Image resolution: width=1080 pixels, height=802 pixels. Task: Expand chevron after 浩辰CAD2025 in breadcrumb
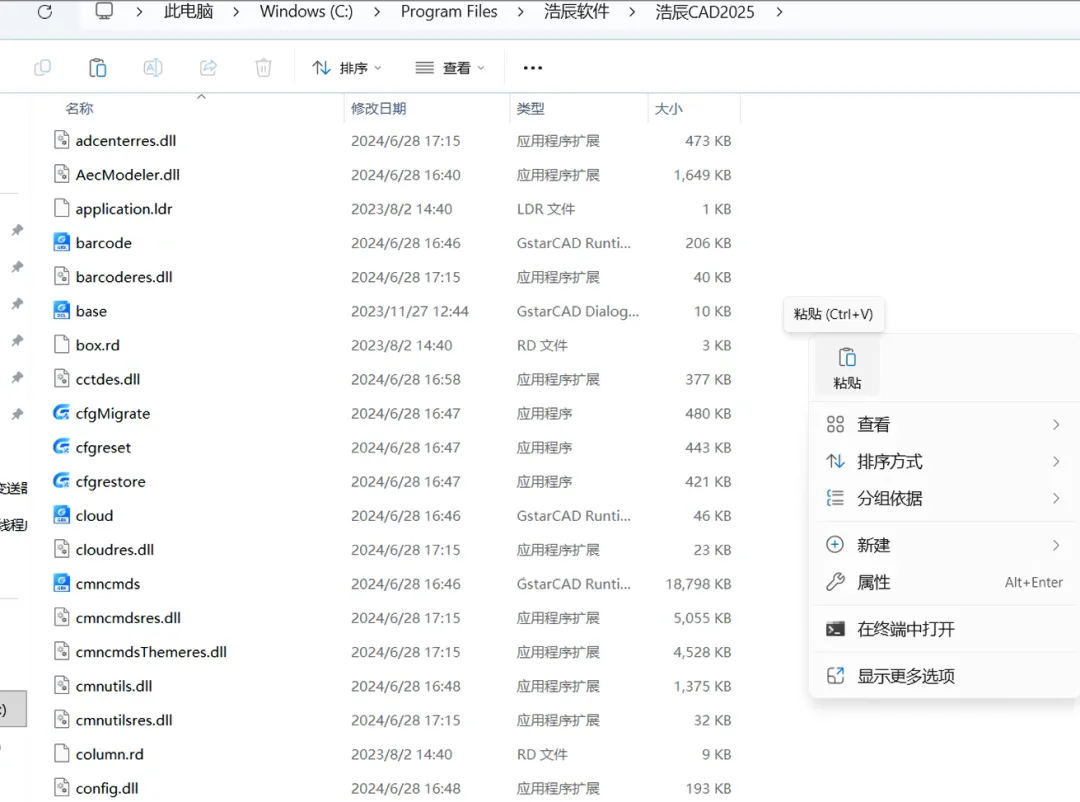point(779,12)
